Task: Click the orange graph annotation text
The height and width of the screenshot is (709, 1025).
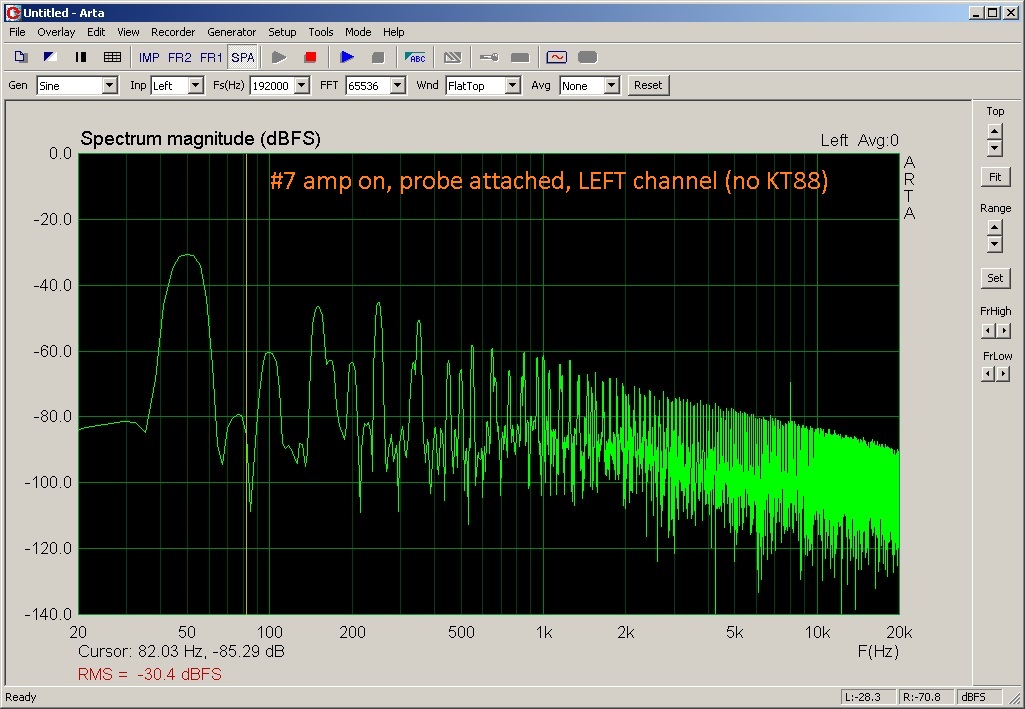Action: tap(549, 180)
